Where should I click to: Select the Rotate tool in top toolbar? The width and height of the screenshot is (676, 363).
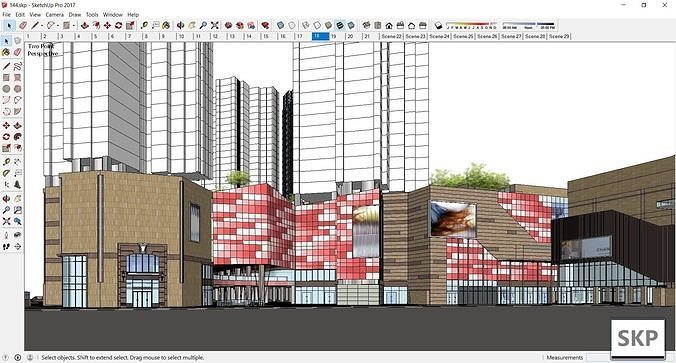(x=119, y=25)
